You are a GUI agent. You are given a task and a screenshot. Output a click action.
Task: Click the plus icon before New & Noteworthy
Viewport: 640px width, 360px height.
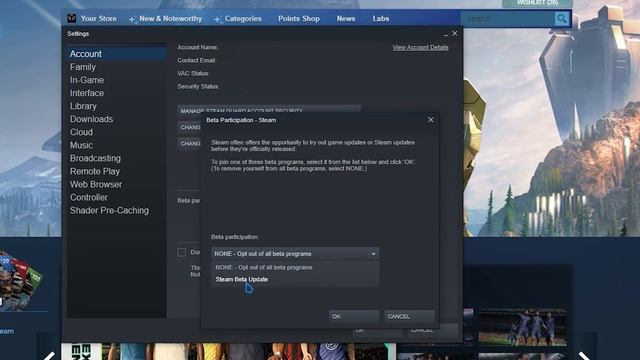[x=132, y=19]
